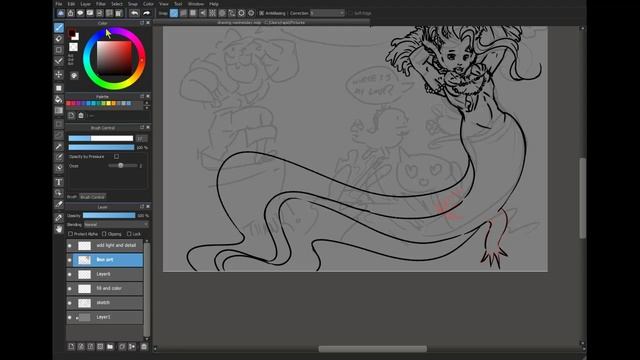The width and height of the screenshot is (640, 360).
Task: Hide the 'add light and detail' layer
Action: [x=69, y=246]
